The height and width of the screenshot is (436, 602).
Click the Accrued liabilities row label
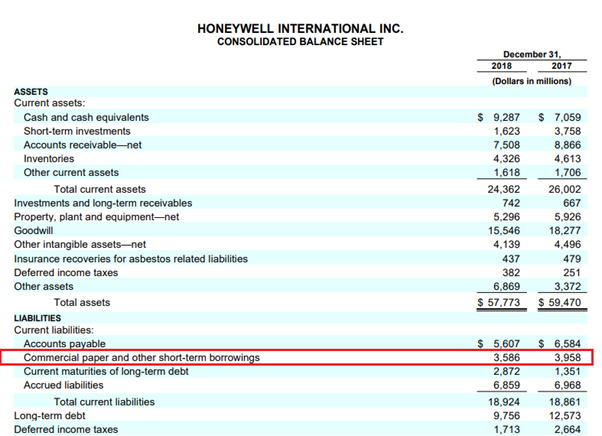tap(63, 385)
